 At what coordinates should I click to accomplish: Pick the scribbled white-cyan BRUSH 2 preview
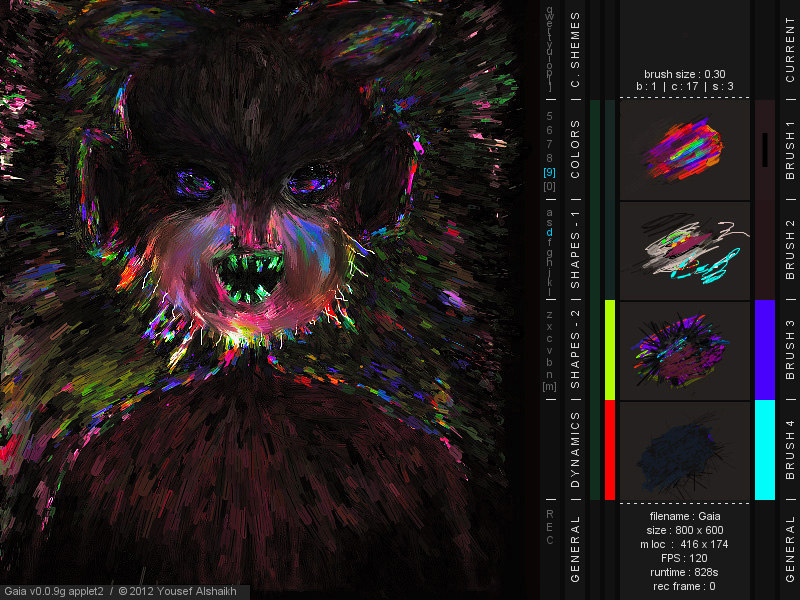pyautogui.click(x=685, y=251)
